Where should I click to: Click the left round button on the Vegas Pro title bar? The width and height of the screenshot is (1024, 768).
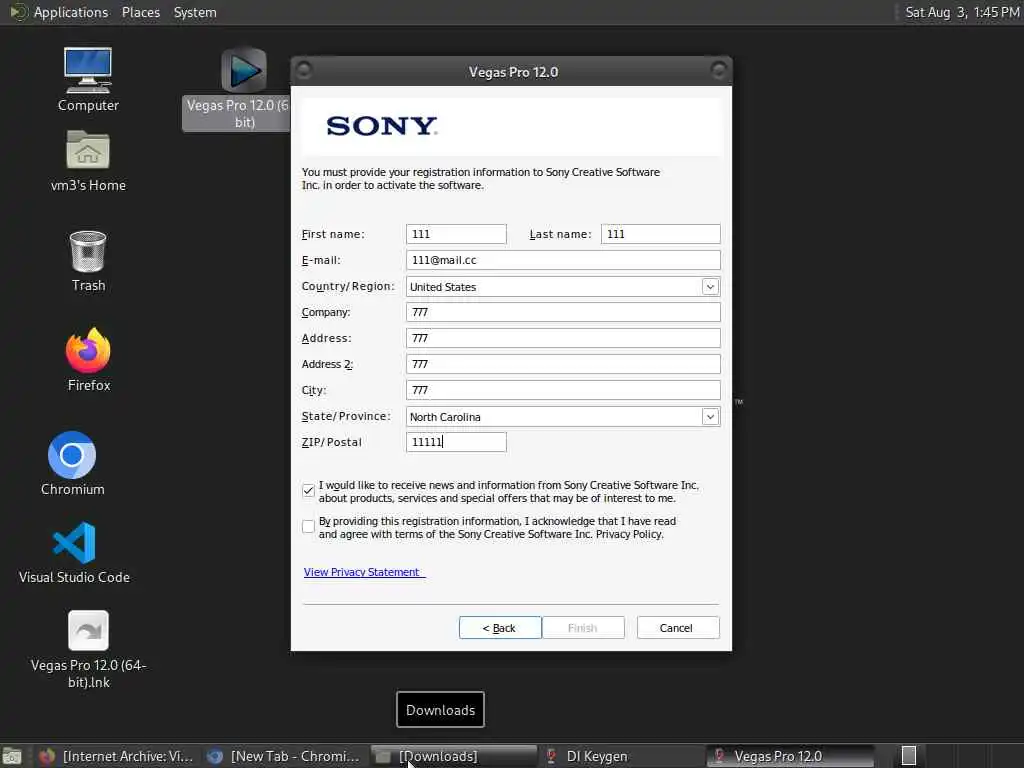tap(304, 70)
